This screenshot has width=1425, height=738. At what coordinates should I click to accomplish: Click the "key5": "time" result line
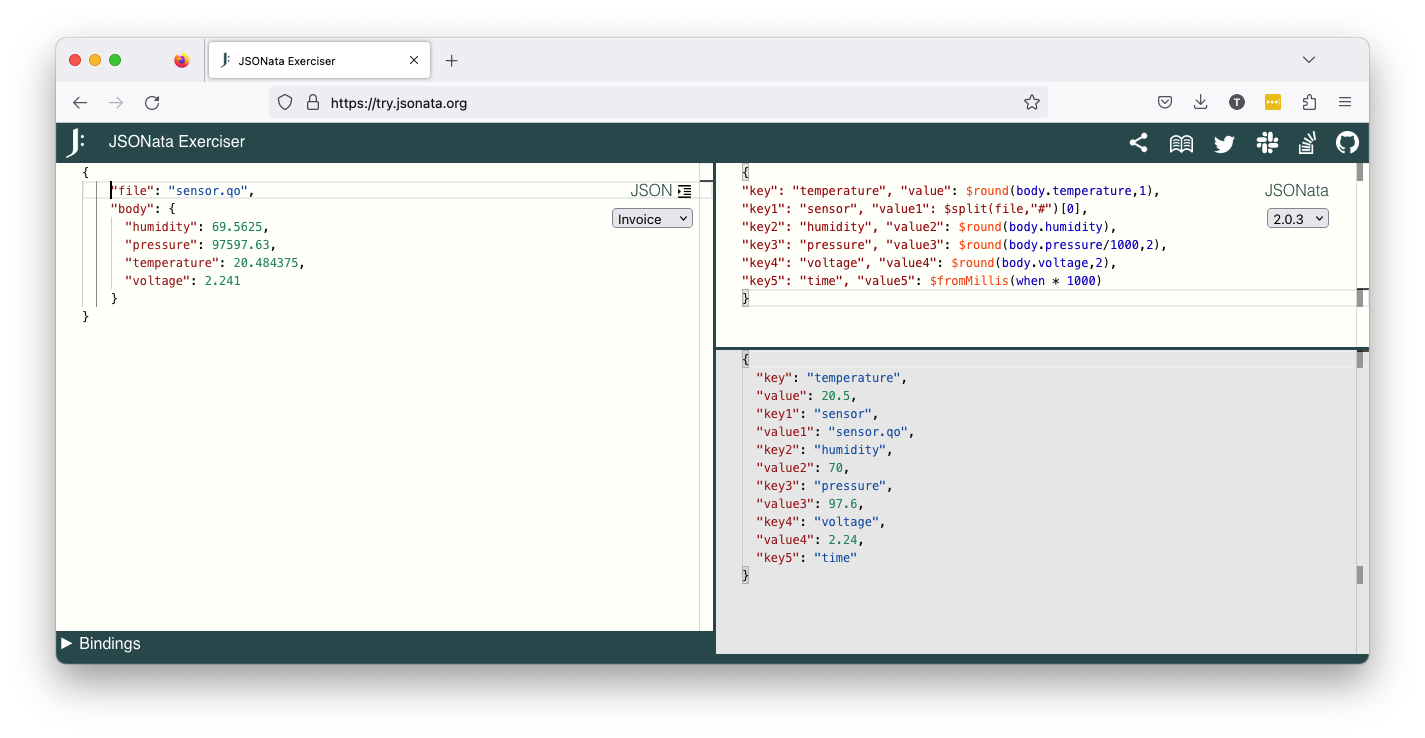[x=807, y=558]
